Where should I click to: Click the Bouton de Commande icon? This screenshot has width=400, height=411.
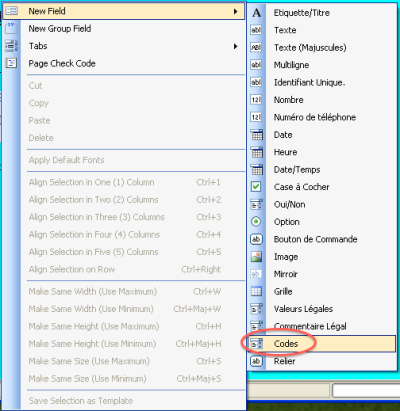tap(256, 239)
